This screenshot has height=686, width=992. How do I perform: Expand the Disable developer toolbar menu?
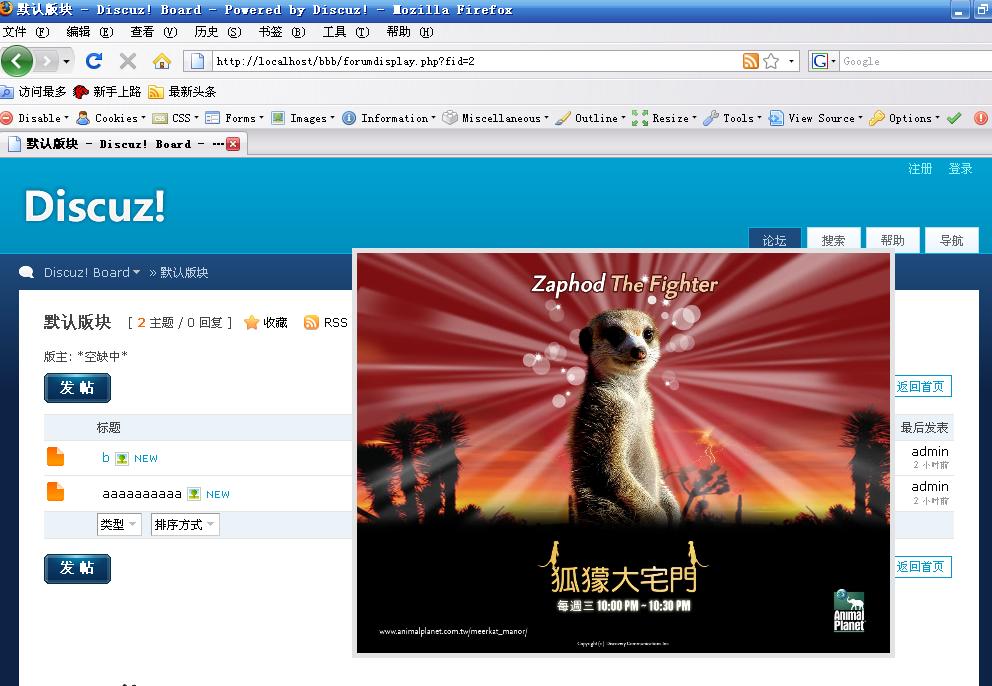click(x=35, y=118)
